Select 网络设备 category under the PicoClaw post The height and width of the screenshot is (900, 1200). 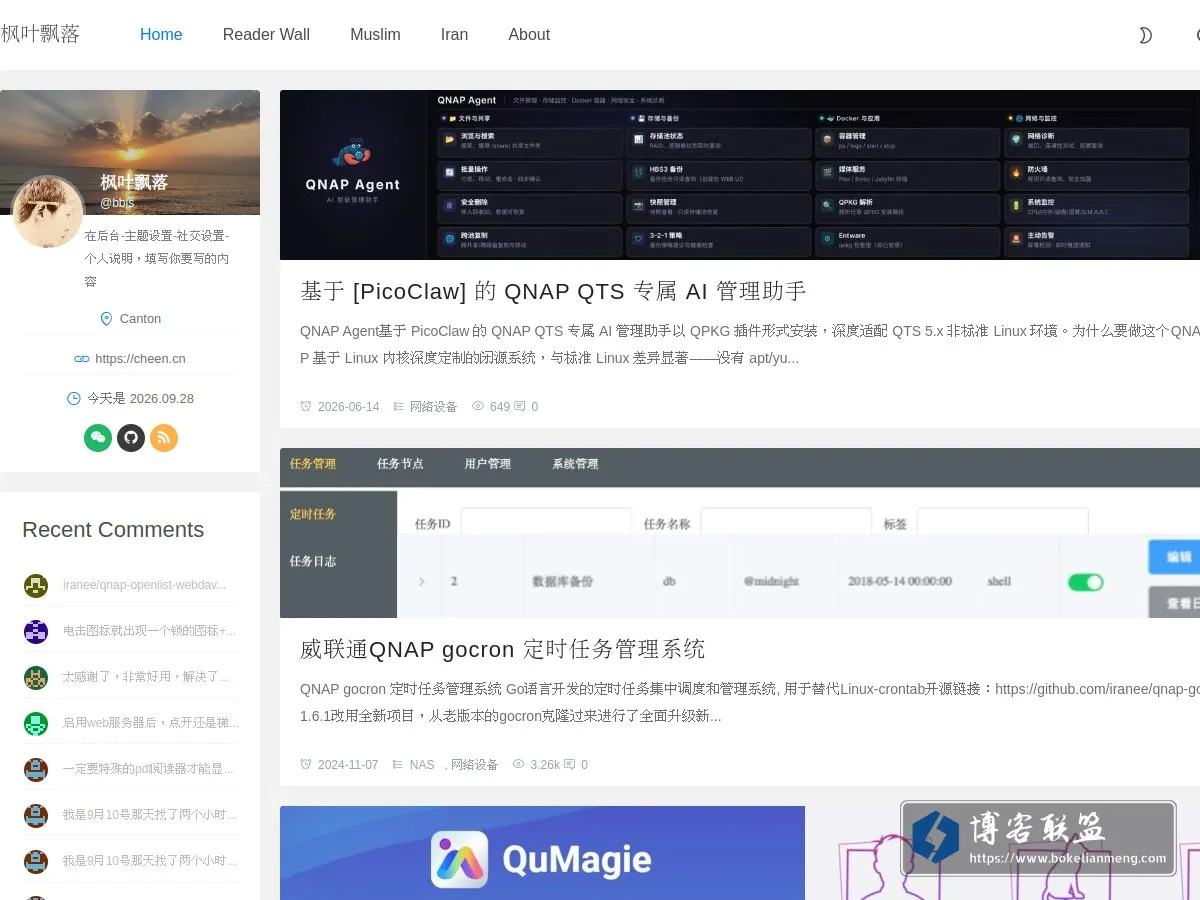[x=433, y=407]
